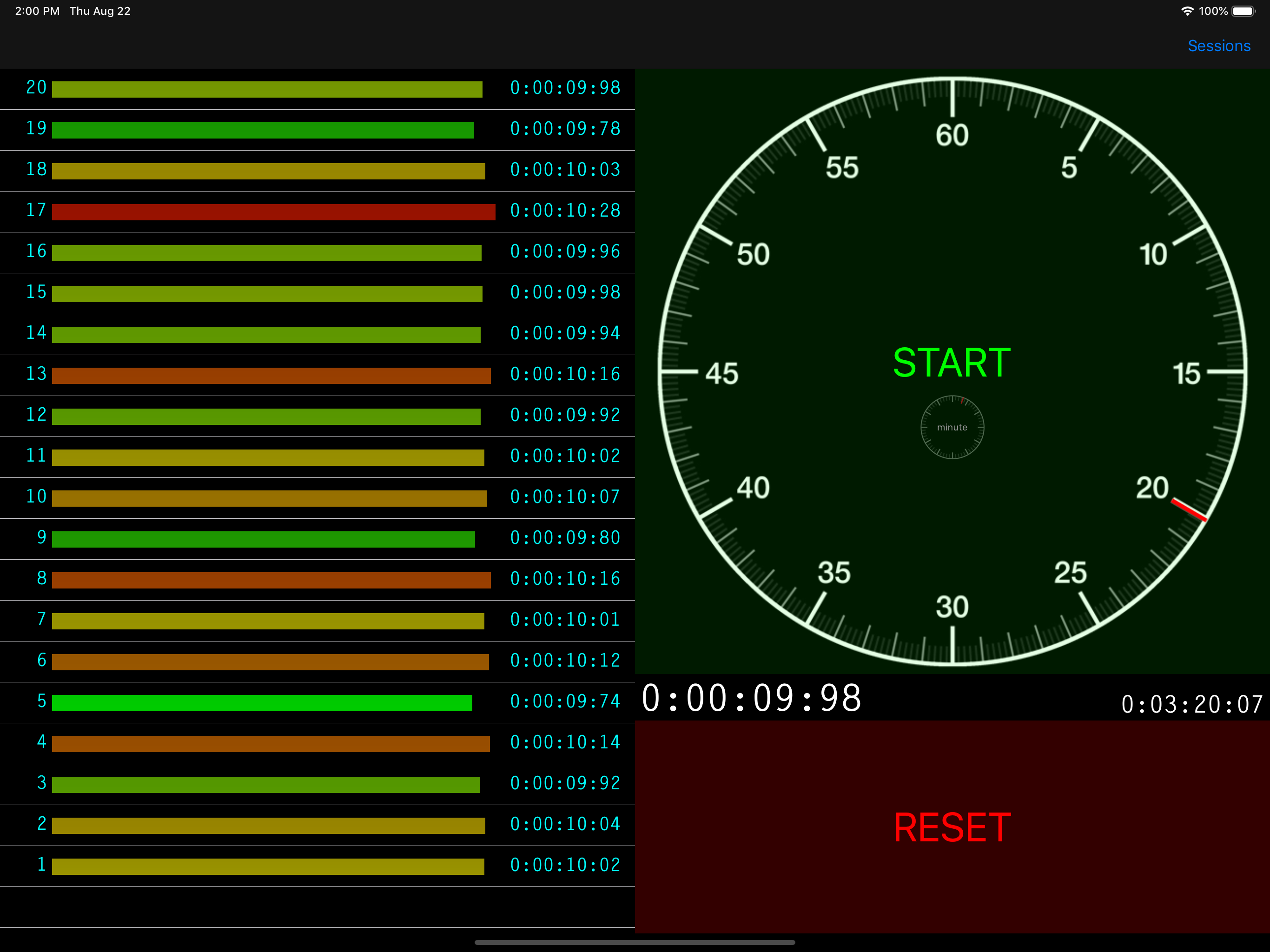Tap the total elapsed time 0:03:20:07

click(1192, 705)
